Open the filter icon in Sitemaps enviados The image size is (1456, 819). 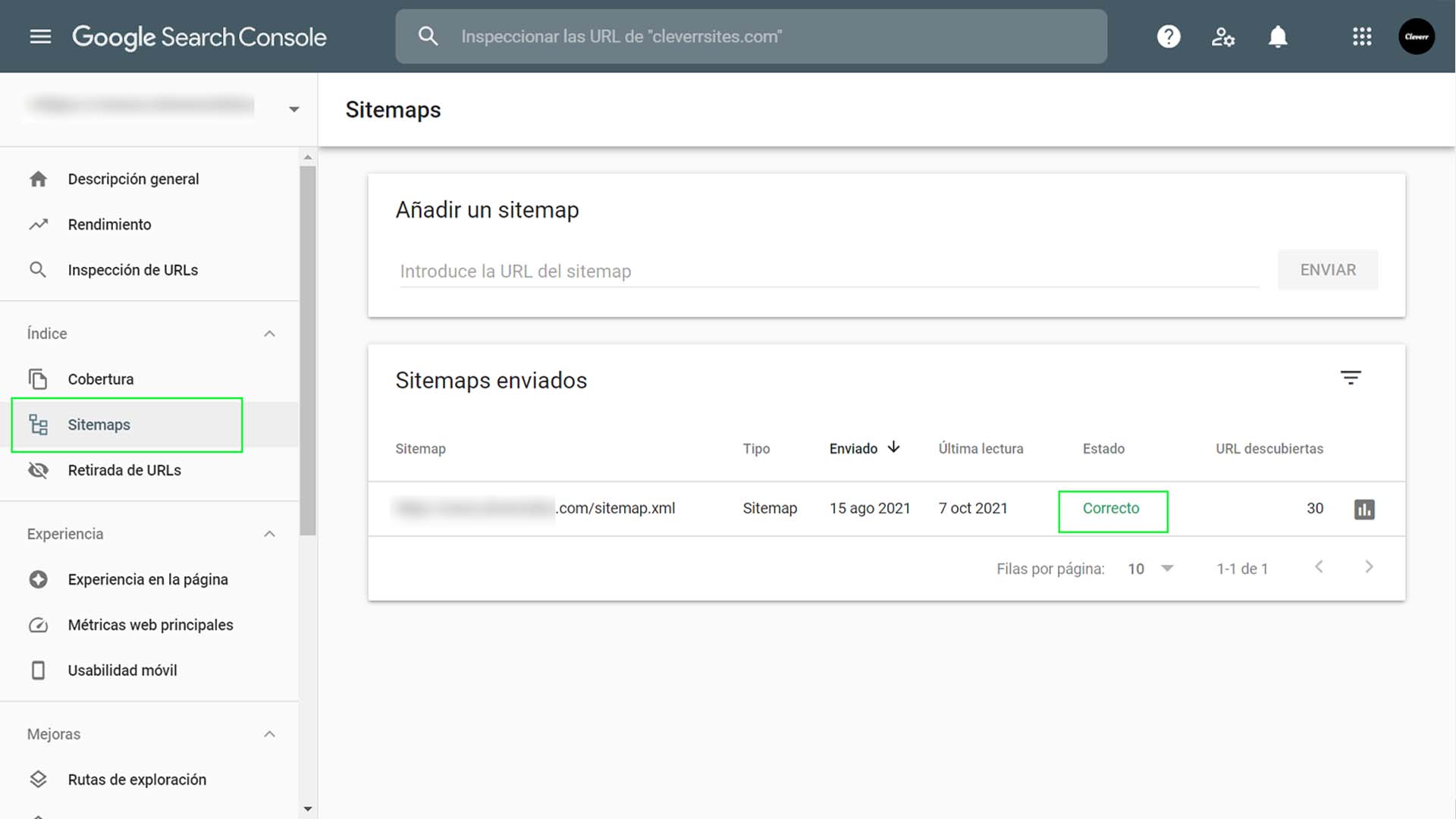[1351, 378]
